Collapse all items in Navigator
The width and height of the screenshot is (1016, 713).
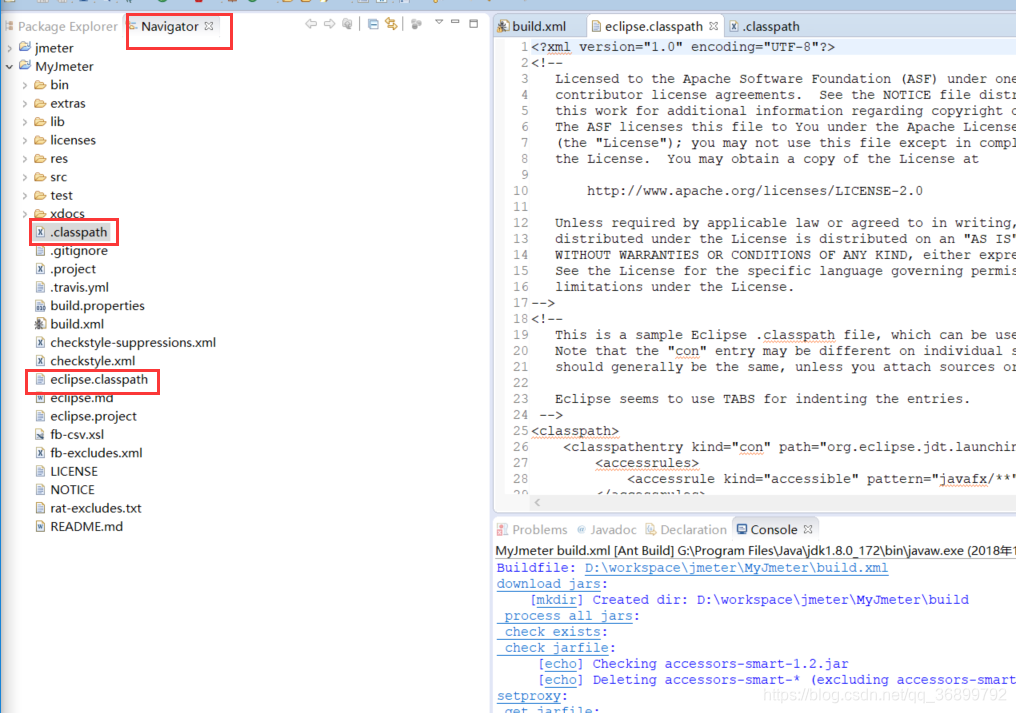point(373,24)
